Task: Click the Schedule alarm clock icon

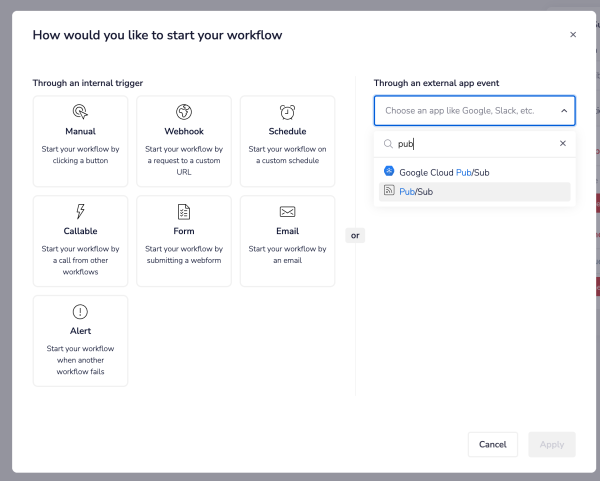Action: 288,112
